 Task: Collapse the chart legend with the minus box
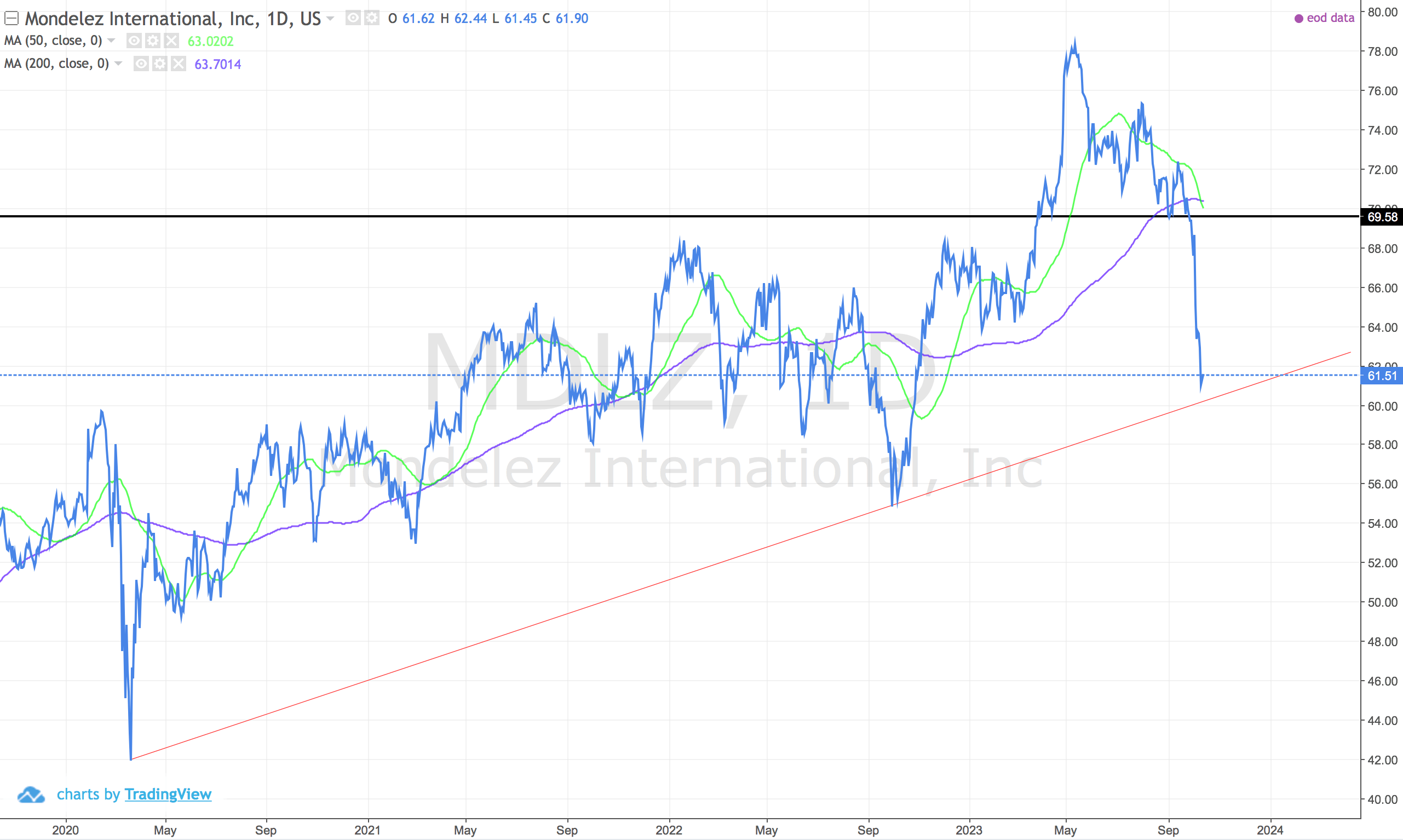[12, 19]
